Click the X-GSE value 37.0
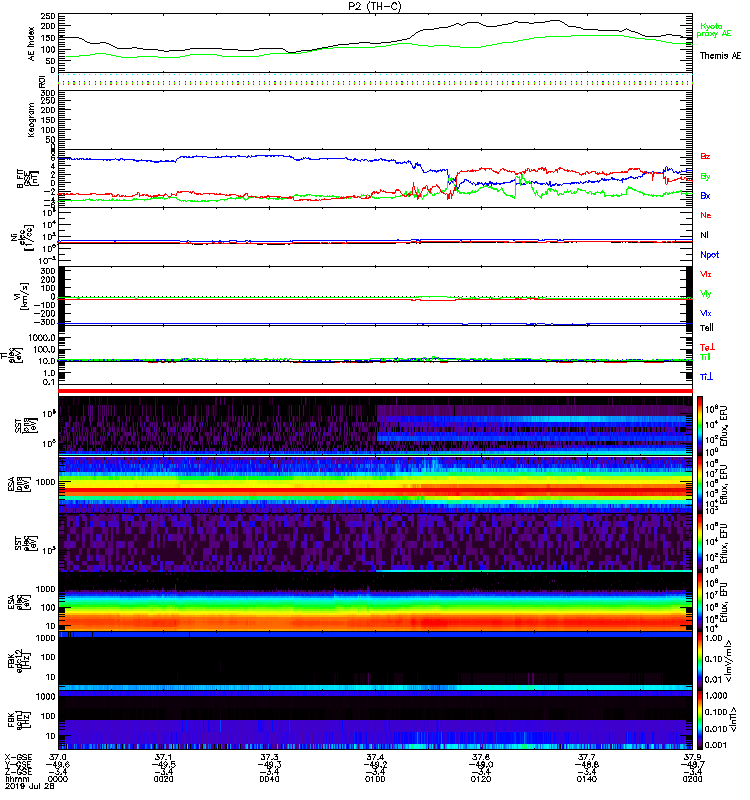The height and width of the screenshot is (800, 750). [58, 757]
